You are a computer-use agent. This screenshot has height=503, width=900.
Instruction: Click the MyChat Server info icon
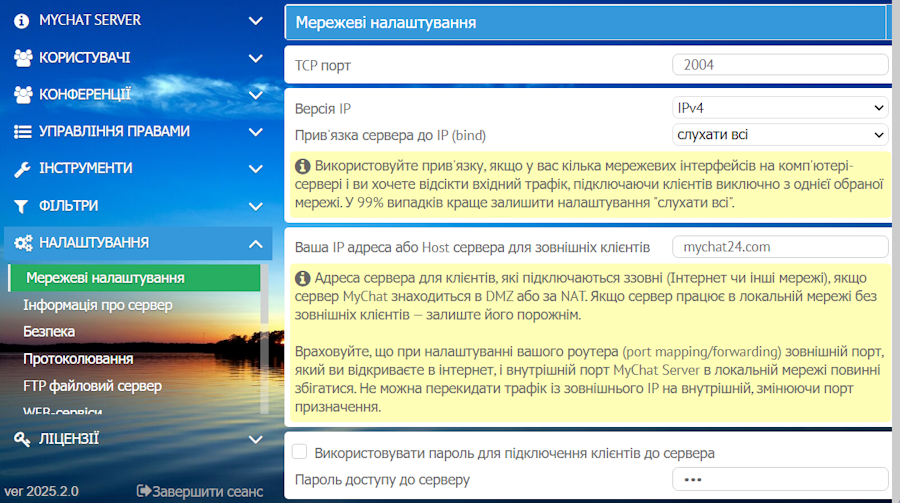click(x=22, y=20)
